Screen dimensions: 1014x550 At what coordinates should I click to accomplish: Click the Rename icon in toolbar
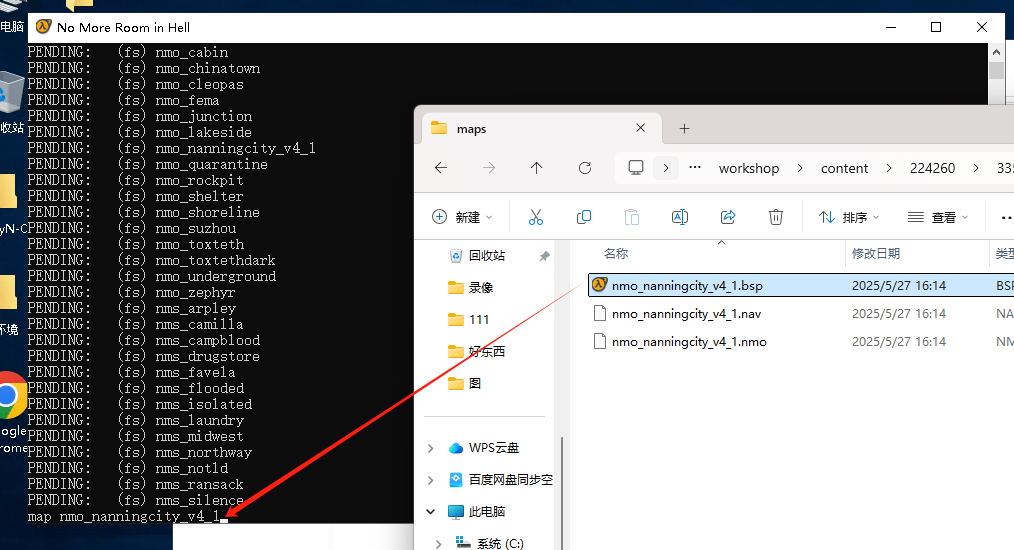[680, 217]
